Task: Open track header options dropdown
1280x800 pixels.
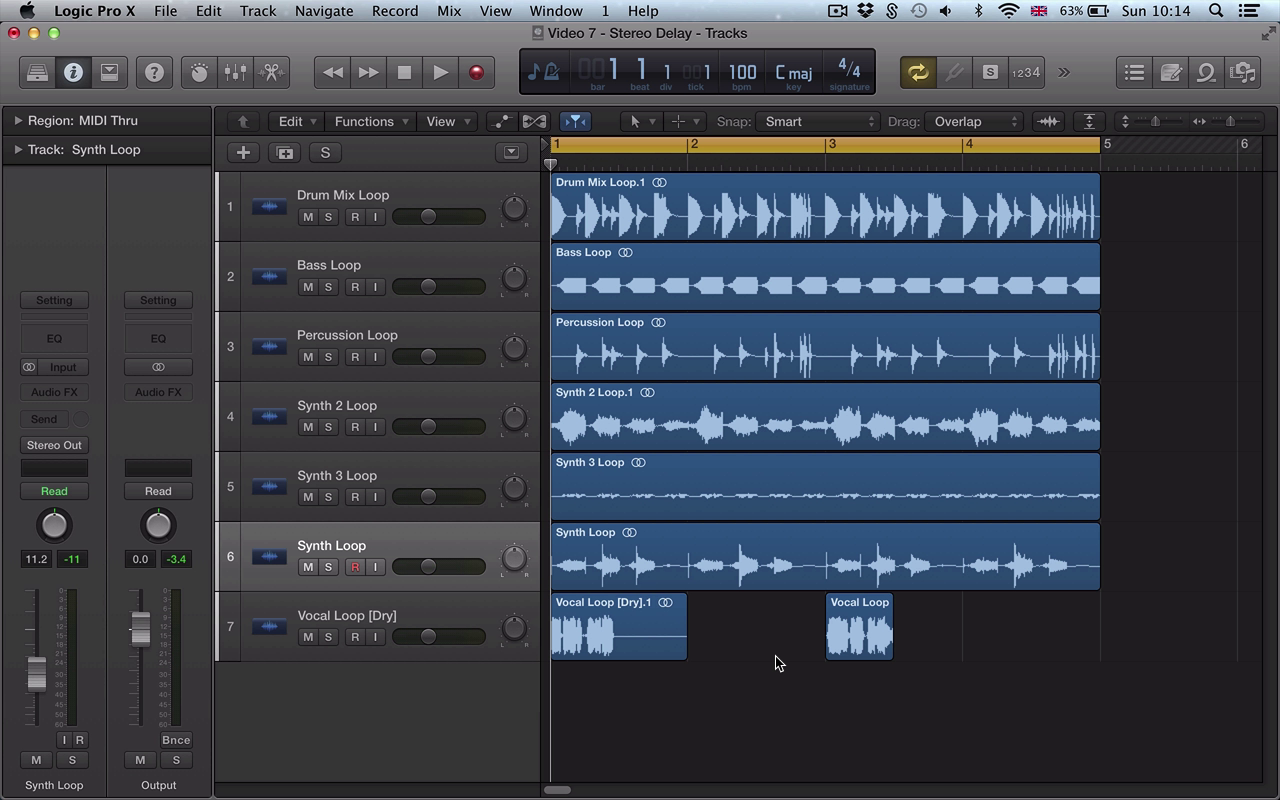Action: pos(511,153)
